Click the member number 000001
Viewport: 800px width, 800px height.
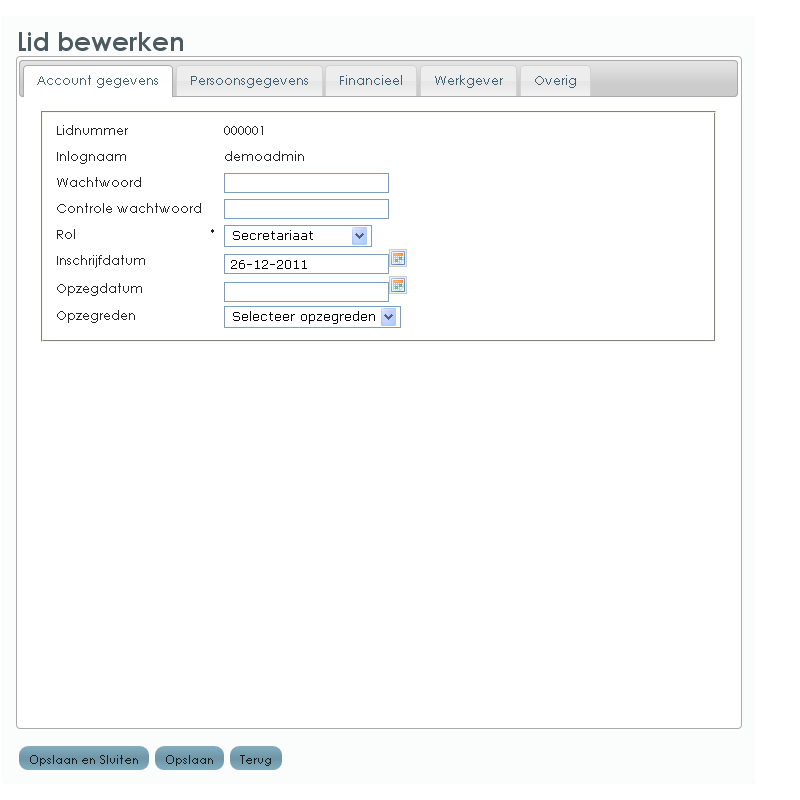[244, 131]
